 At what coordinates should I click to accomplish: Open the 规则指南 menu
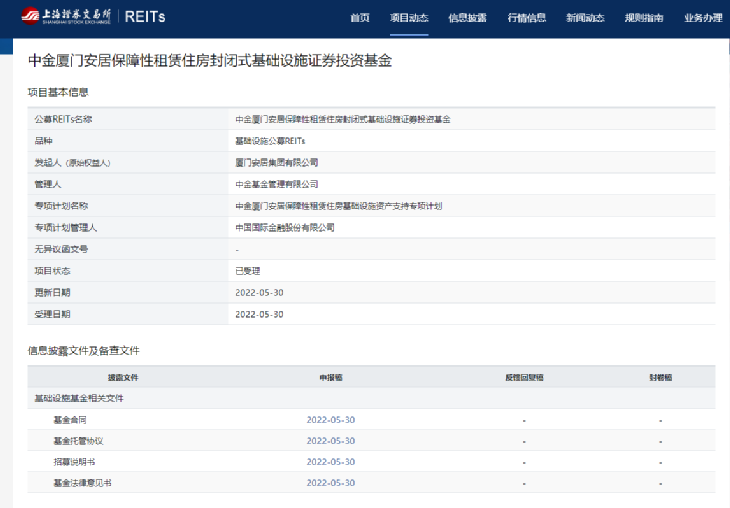click(x=644, y=18)
